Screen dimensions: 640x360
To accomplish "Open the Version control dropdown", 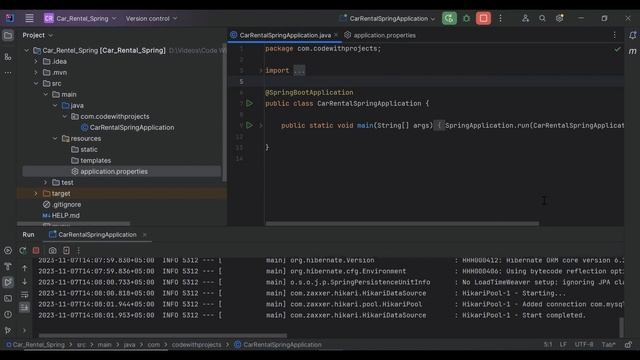I will [x=151, y=18].
